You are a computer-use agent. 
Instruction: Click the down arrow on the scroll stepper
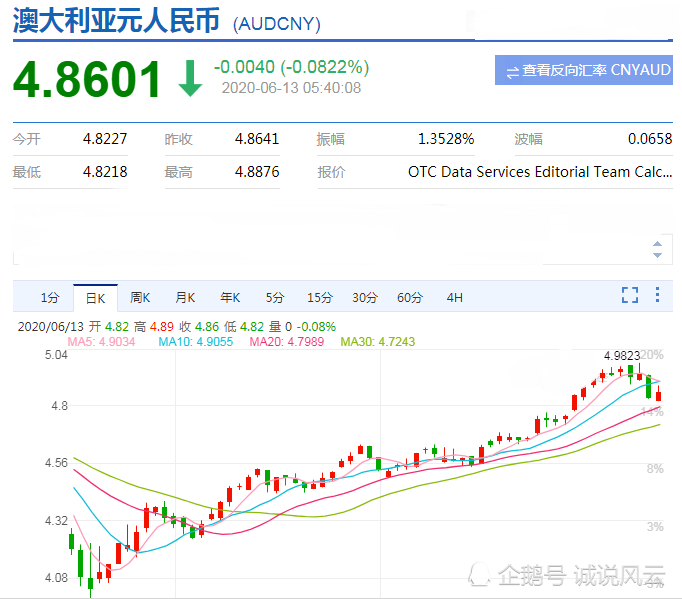(657, 255)
